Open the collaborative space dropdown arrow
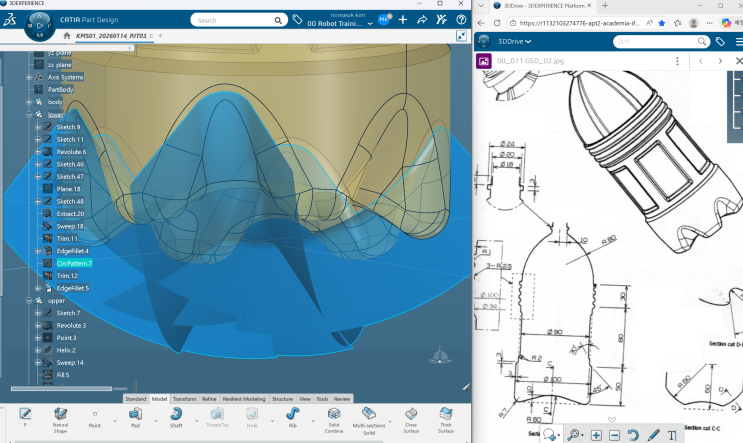The width and height of the screenshot is (743, 443). (370, 23)
